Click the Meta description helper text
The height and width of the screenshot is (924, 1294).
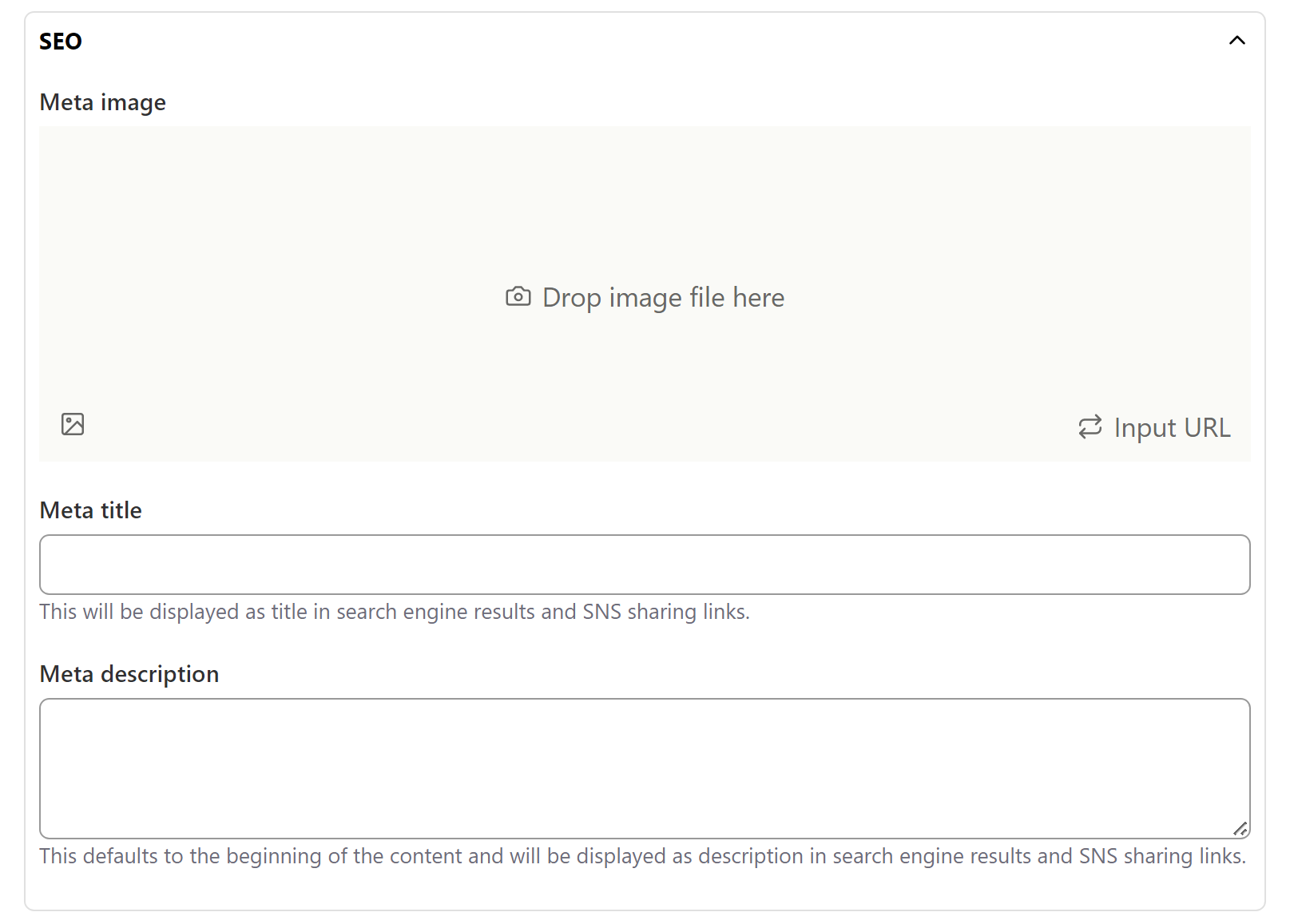click(x=643, y=856)
